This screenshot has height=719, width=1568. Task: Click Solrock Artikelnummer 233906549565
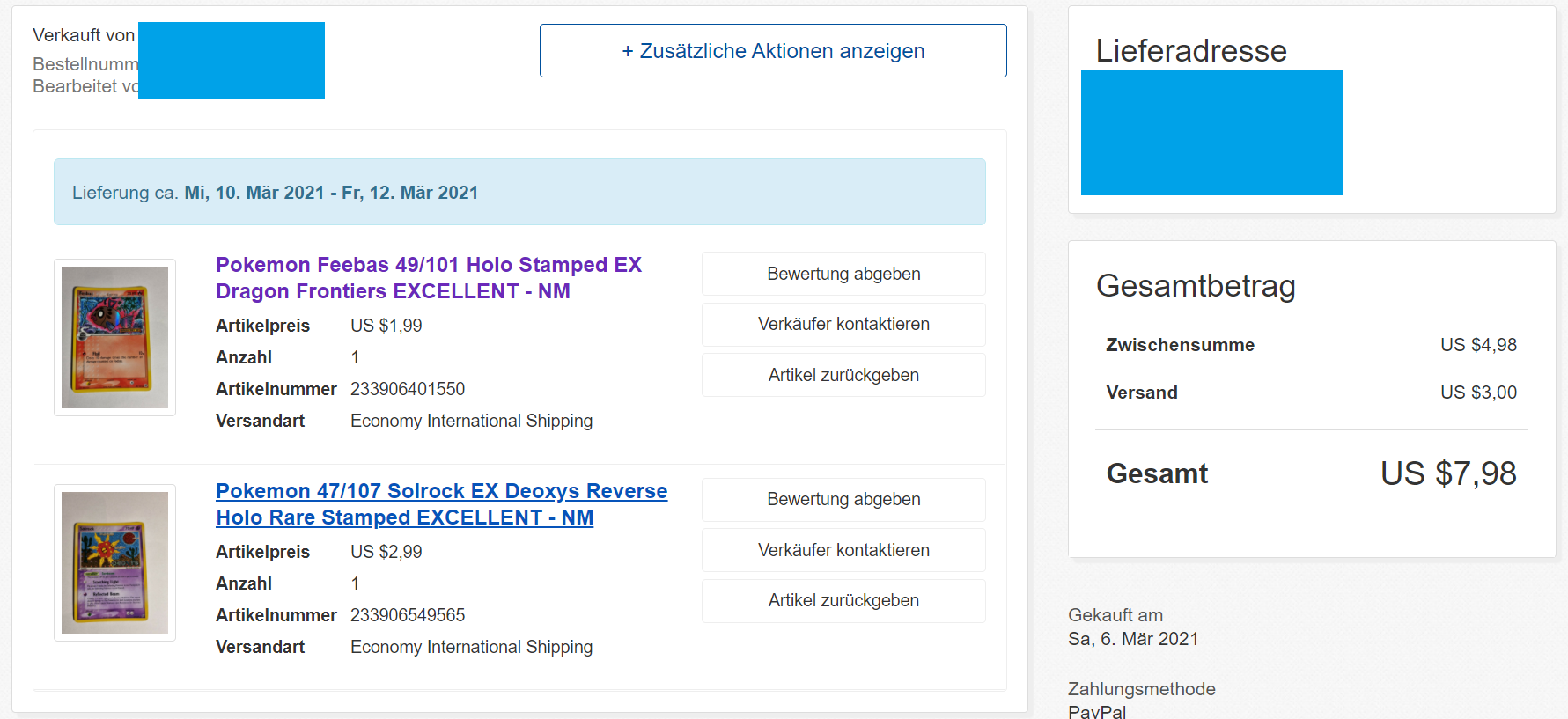click(408, 615)
